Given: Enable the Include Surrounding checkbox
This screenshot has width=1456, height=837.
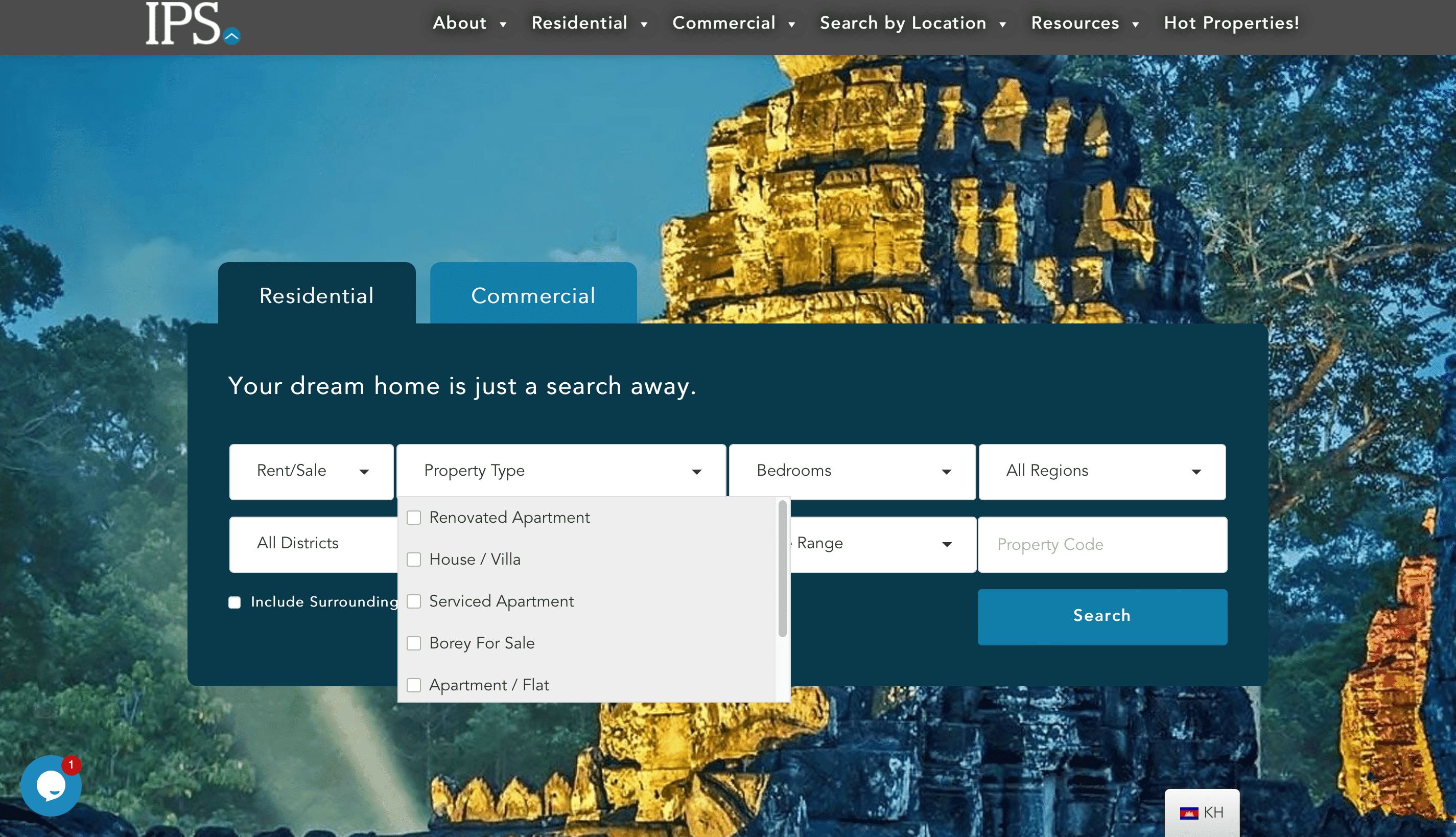Looking at the screenshot, I should tap(234, 602).
